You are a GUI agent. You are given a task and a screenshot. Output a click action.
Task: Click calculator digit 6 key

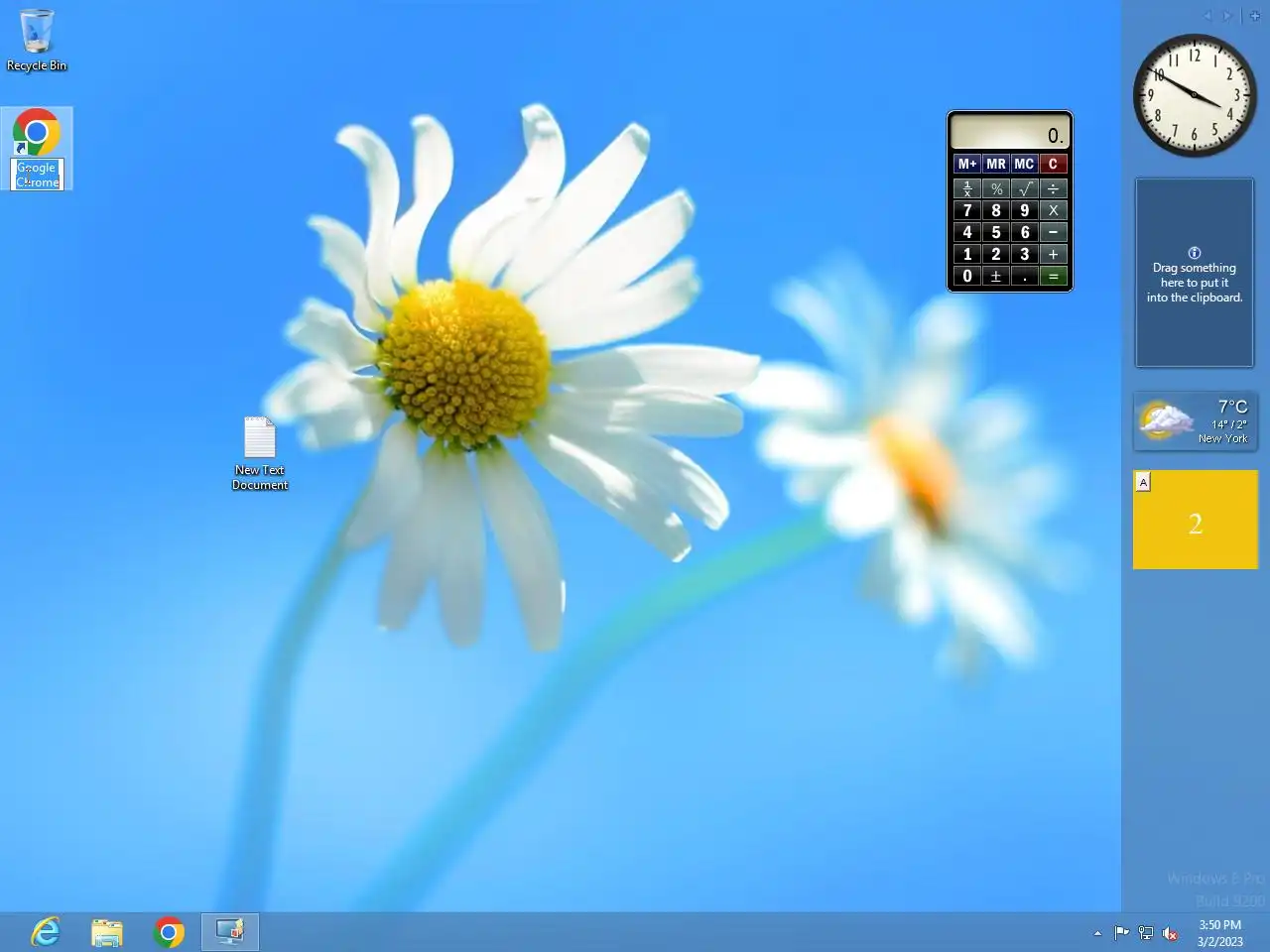pos(1025,232)
